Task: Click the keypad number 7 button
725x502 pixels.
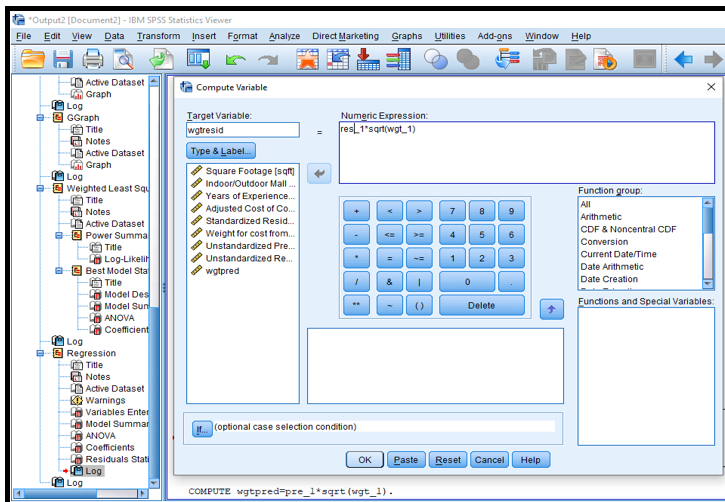Action: pyautogui.click(x=452, y=211)
